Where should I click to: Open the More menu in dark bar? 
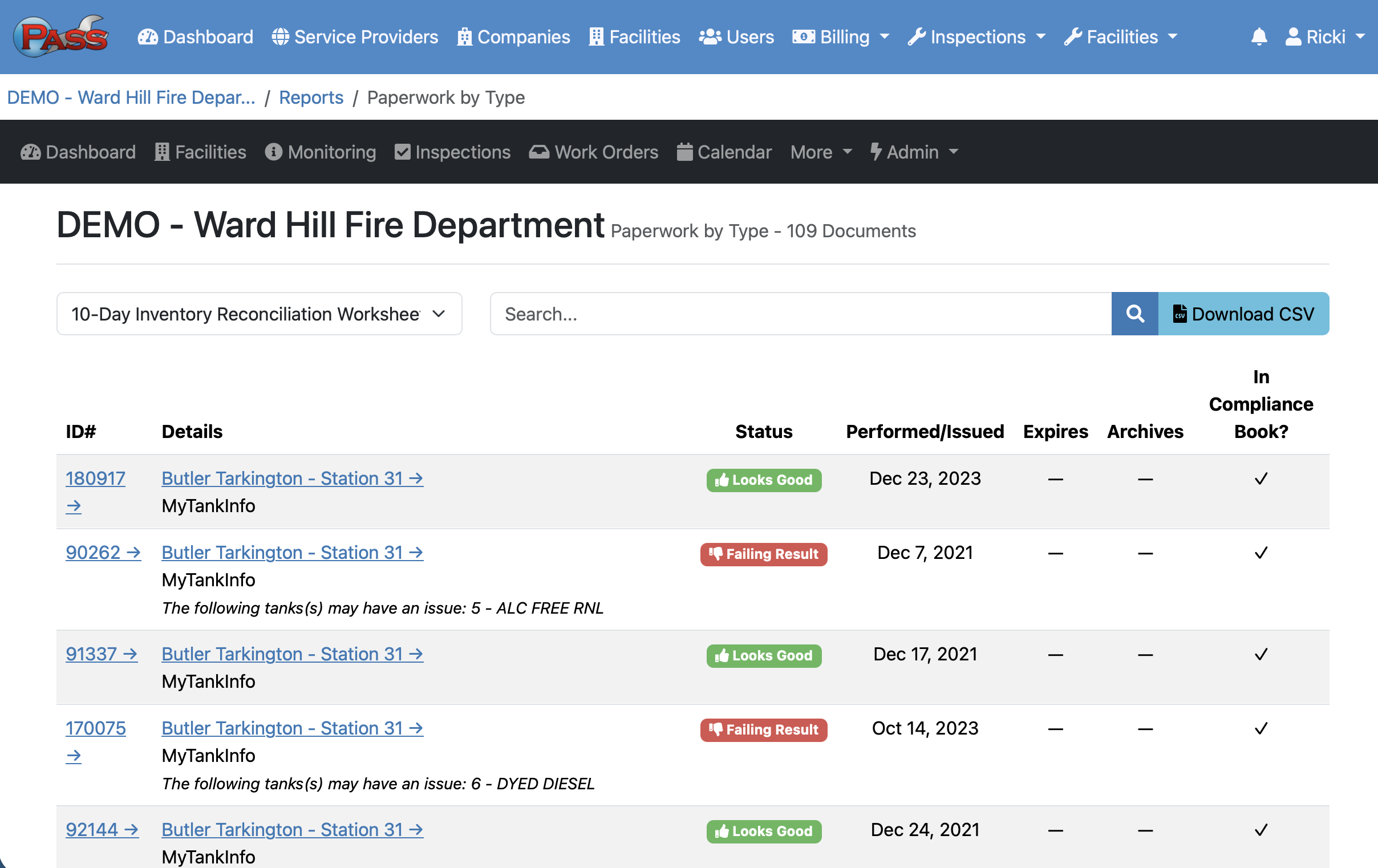[821, 152]
